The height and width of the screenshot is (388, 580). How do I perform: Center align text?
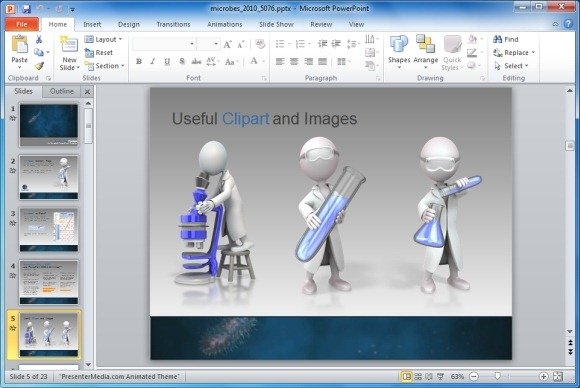click(x=294, y=62)
